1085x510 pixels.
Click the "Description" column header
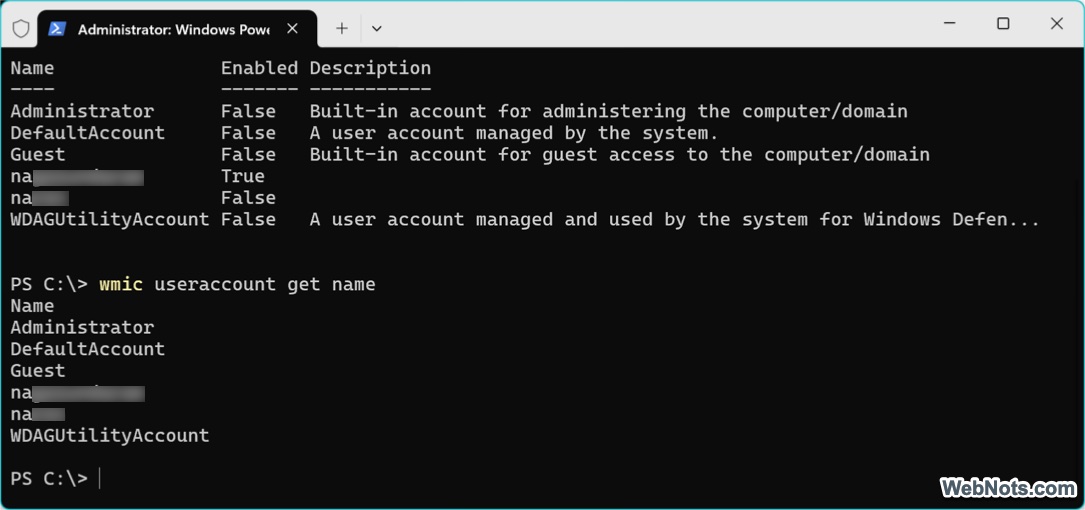pos(370,68)
